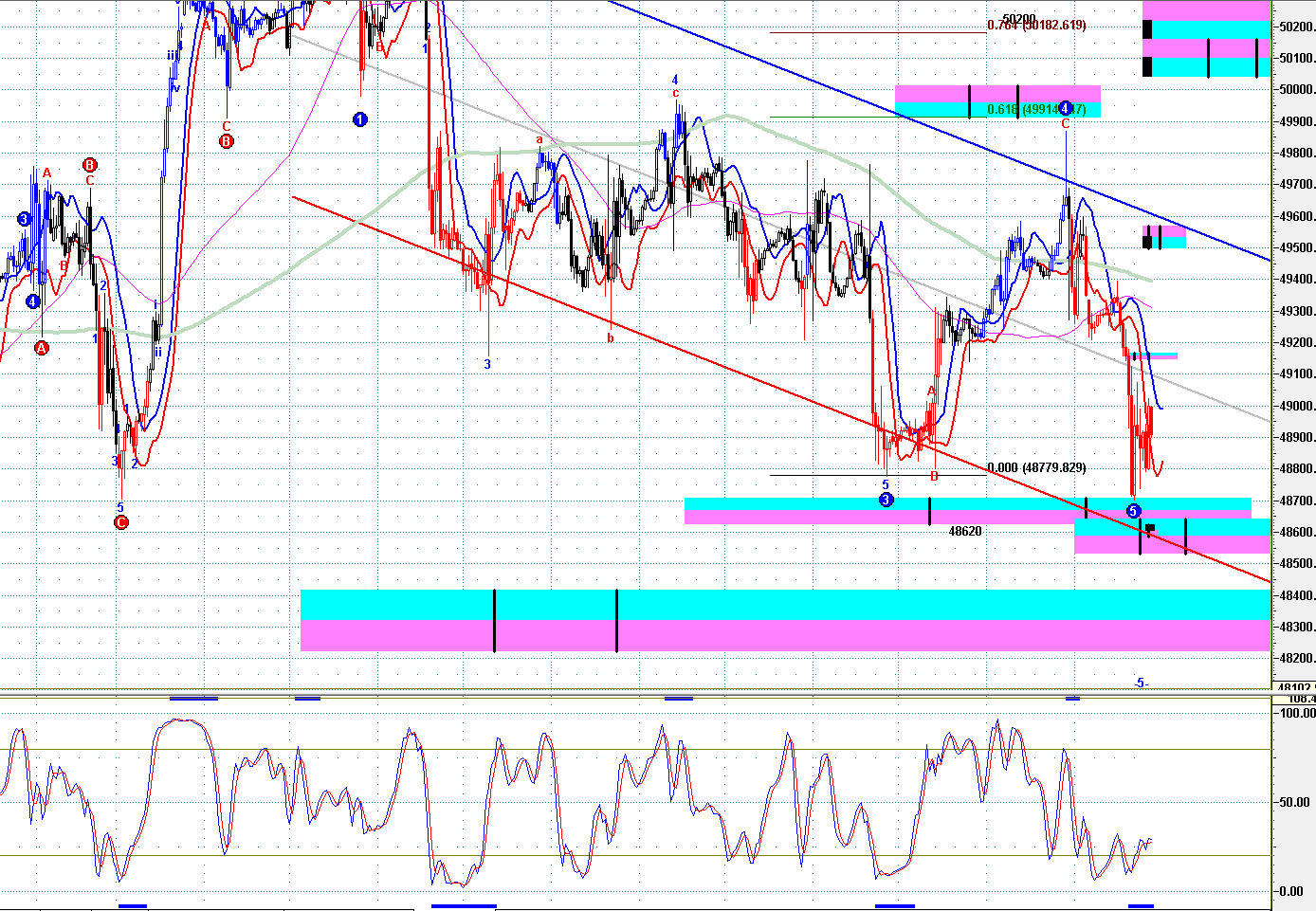The height and width of the screenshot is (911, 1316).
Task: Click 49700 on the price axis
Action: (1295, 185)
